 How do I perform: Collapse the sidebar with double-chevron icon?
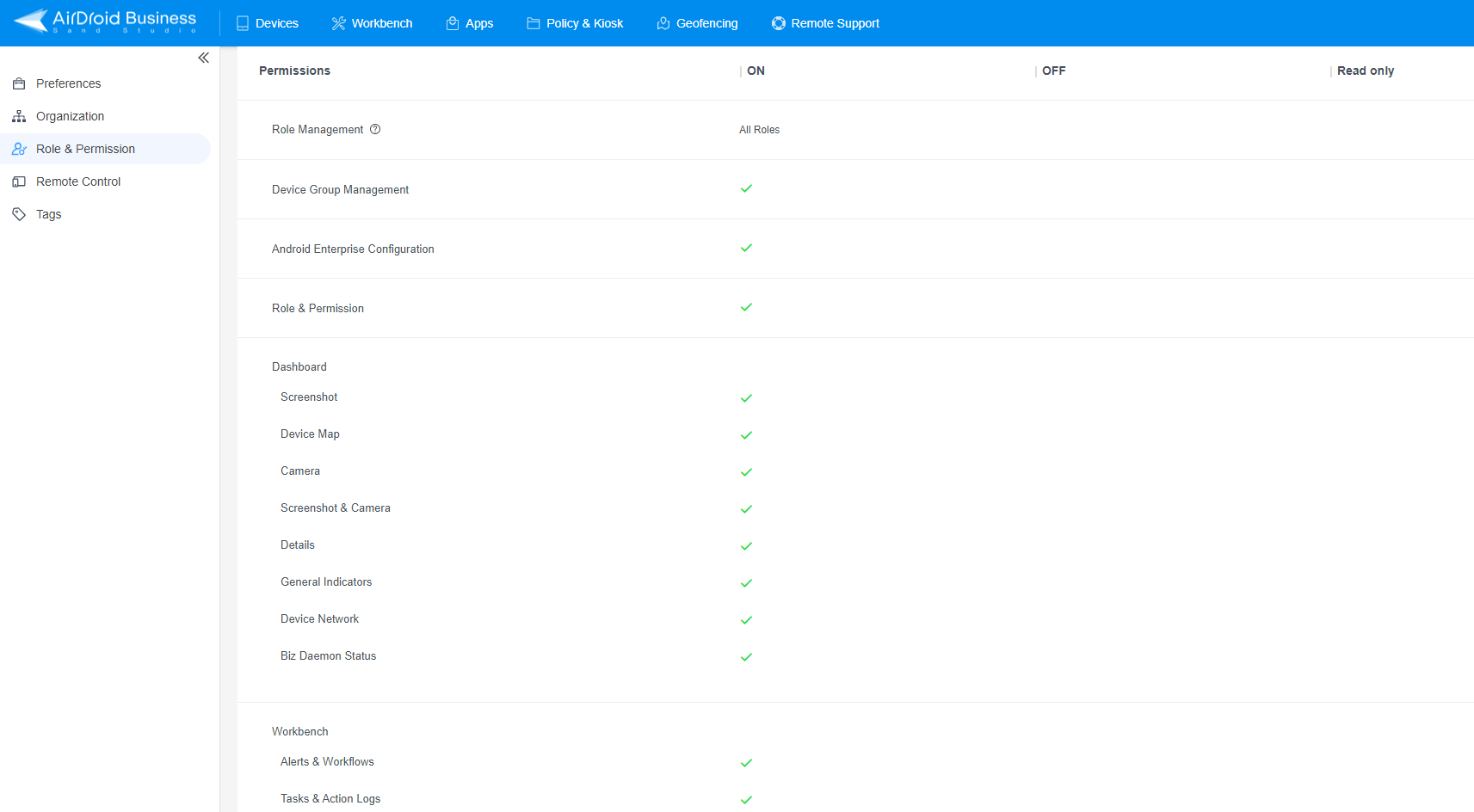(203, 58)
